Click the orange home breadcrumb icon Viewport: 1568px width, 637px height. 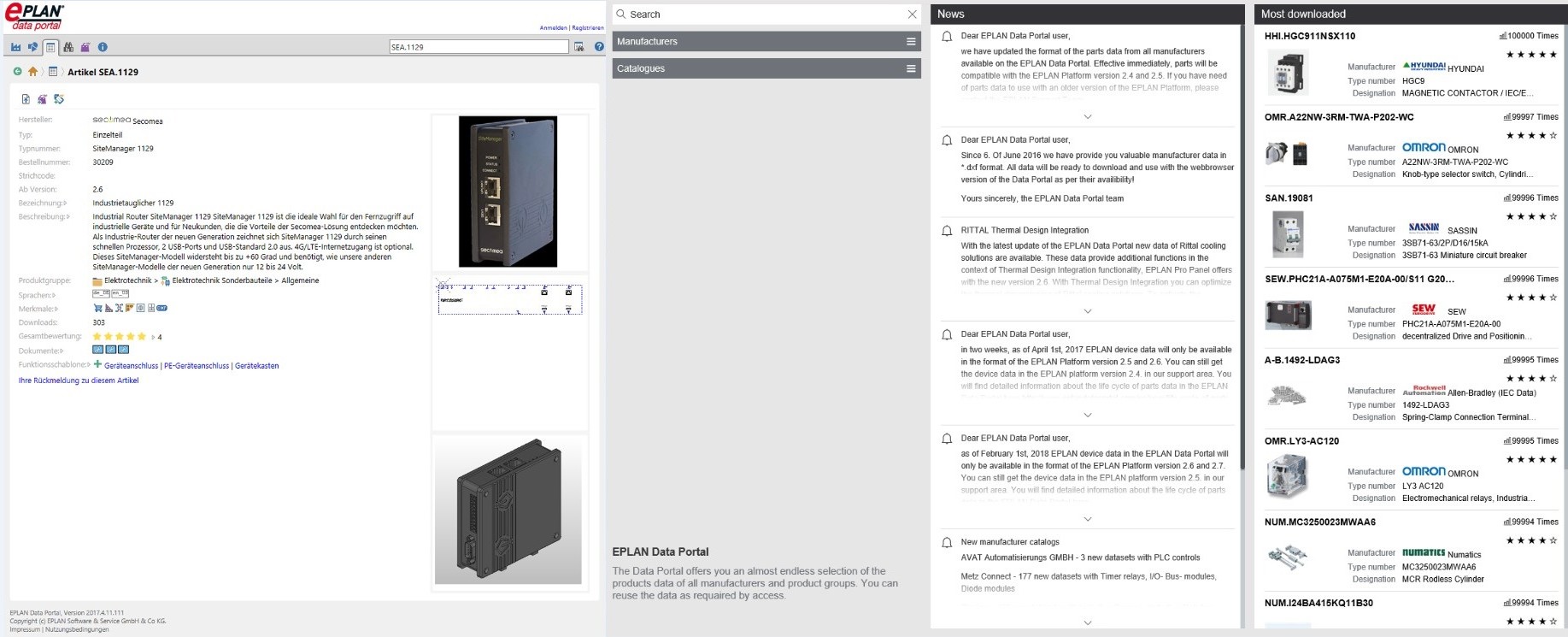coord(33,72)
